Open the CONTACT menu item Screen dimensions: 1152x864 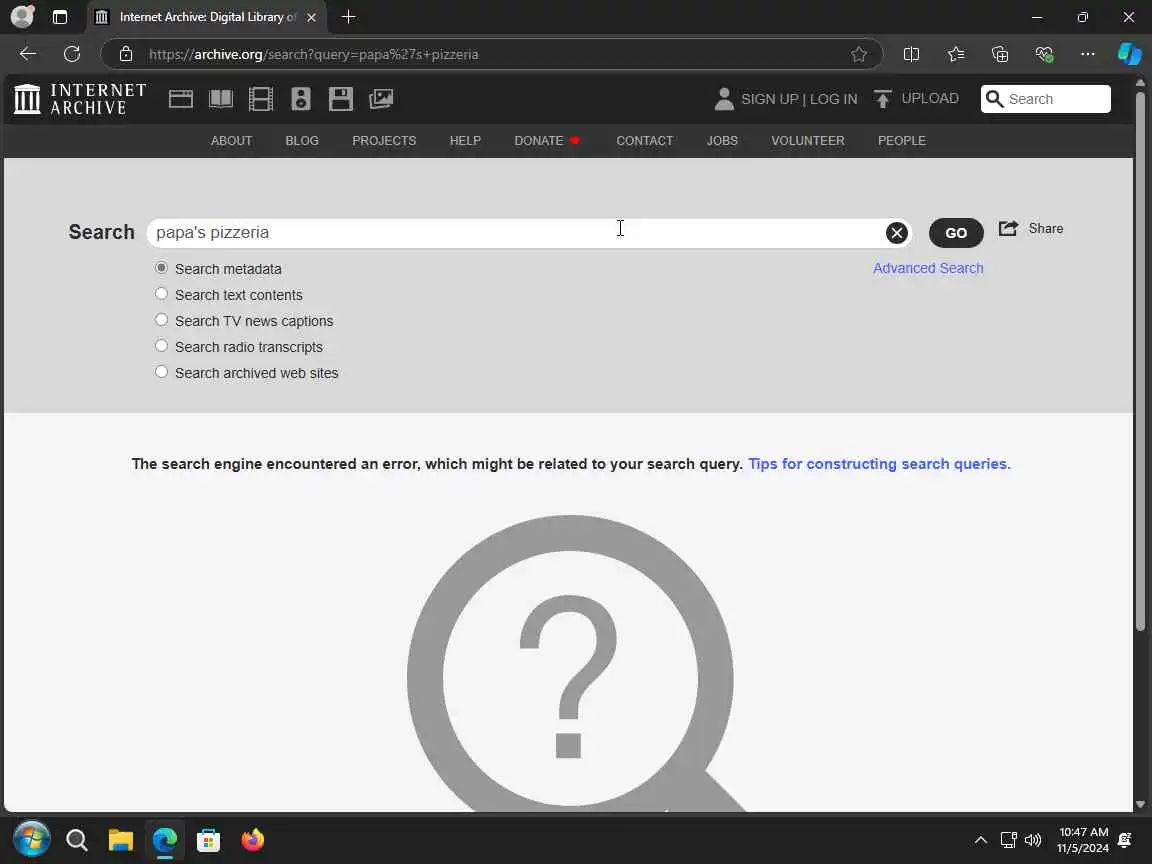(644, 140)
